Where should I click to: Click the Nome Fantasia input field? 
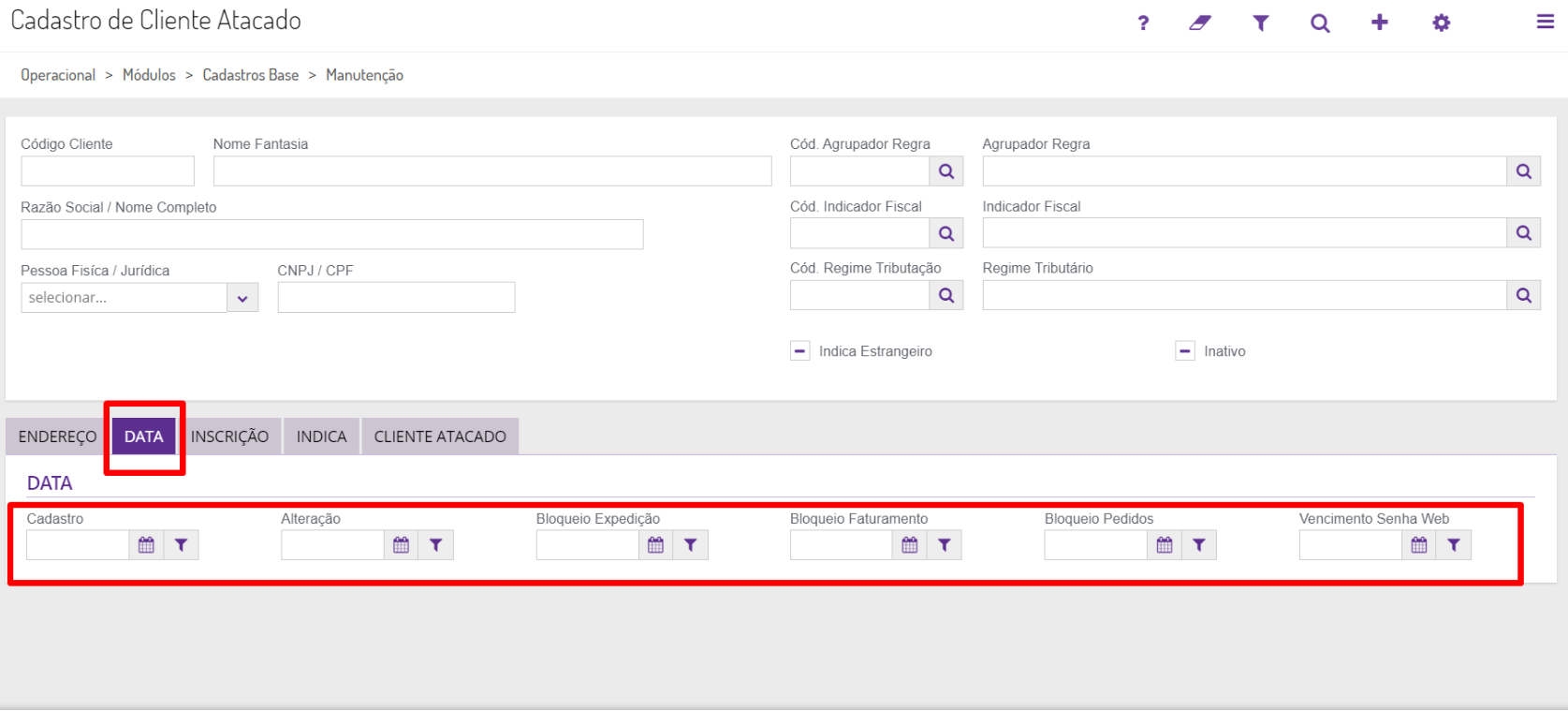pyautogui.click(x=492, y=171)
